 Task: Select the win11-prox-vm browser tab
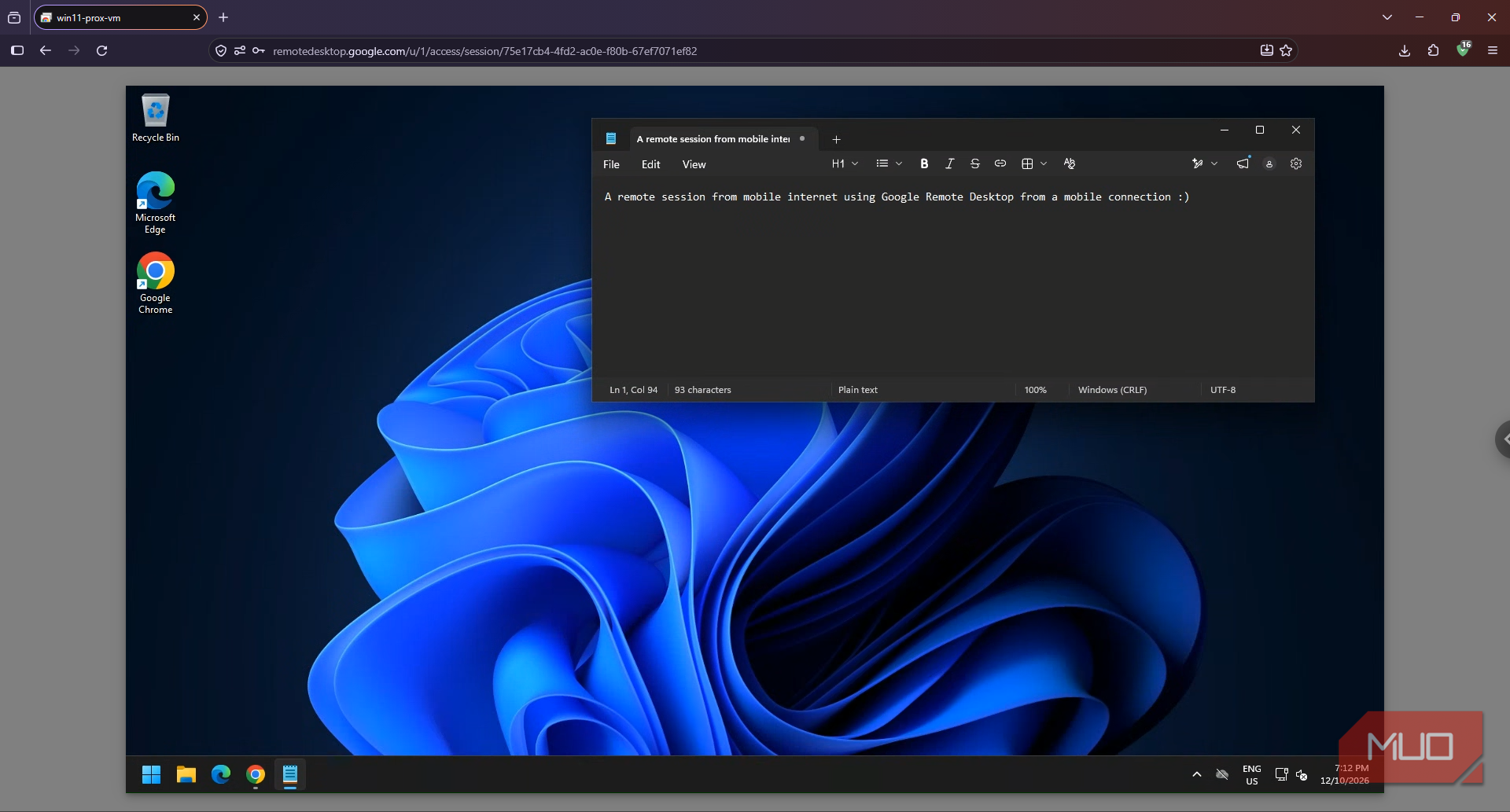(120, 17)
